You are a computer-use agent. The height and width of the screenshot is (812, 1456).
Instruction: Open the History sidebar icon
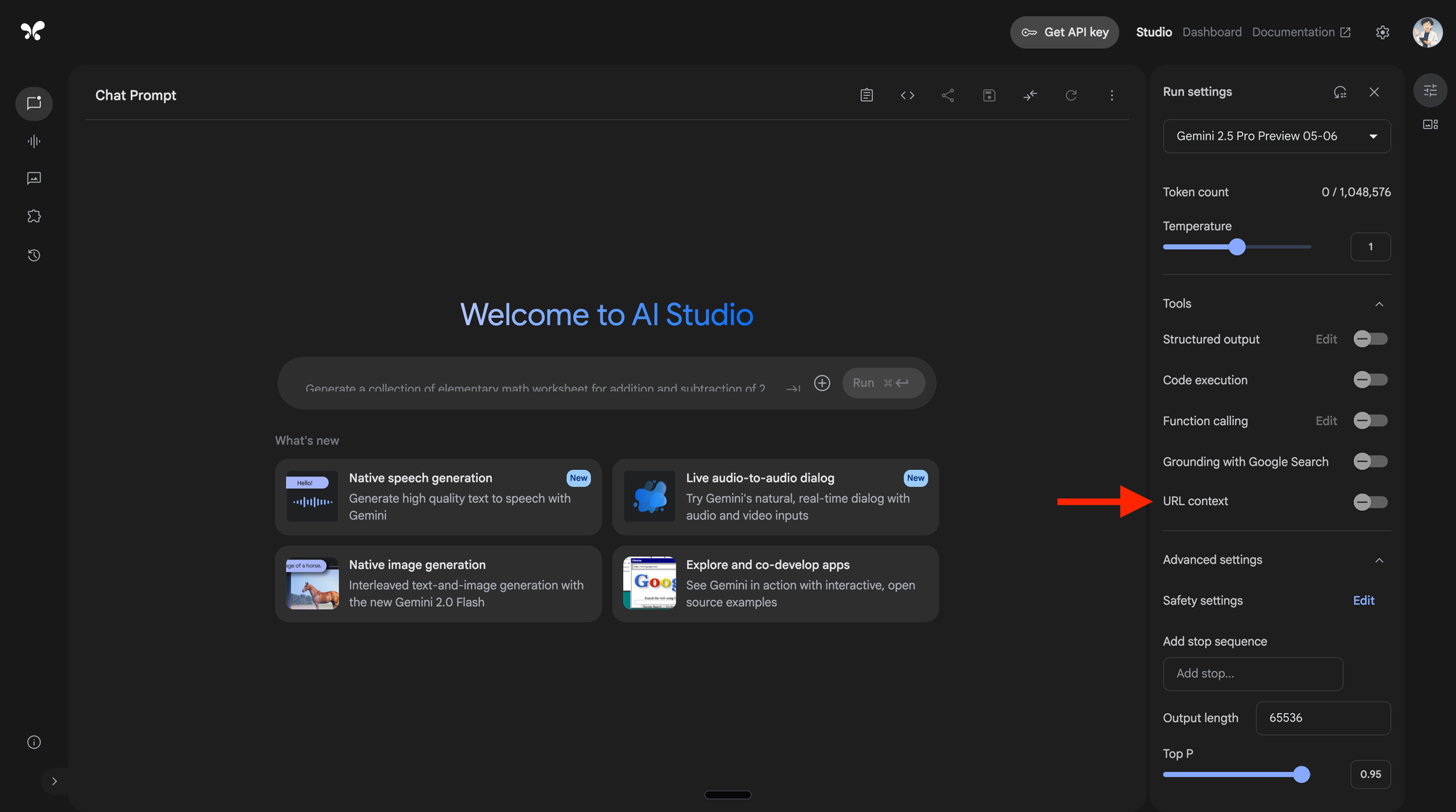click(33, 255)
